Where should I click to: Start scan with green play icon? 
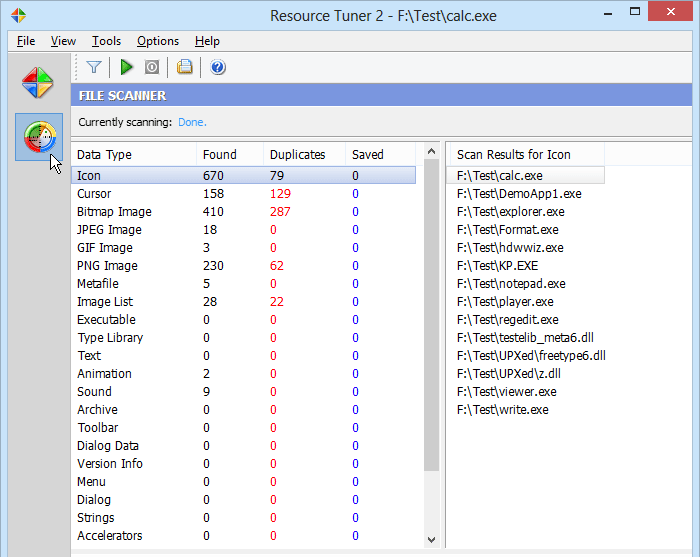click(x=126, y=67)
